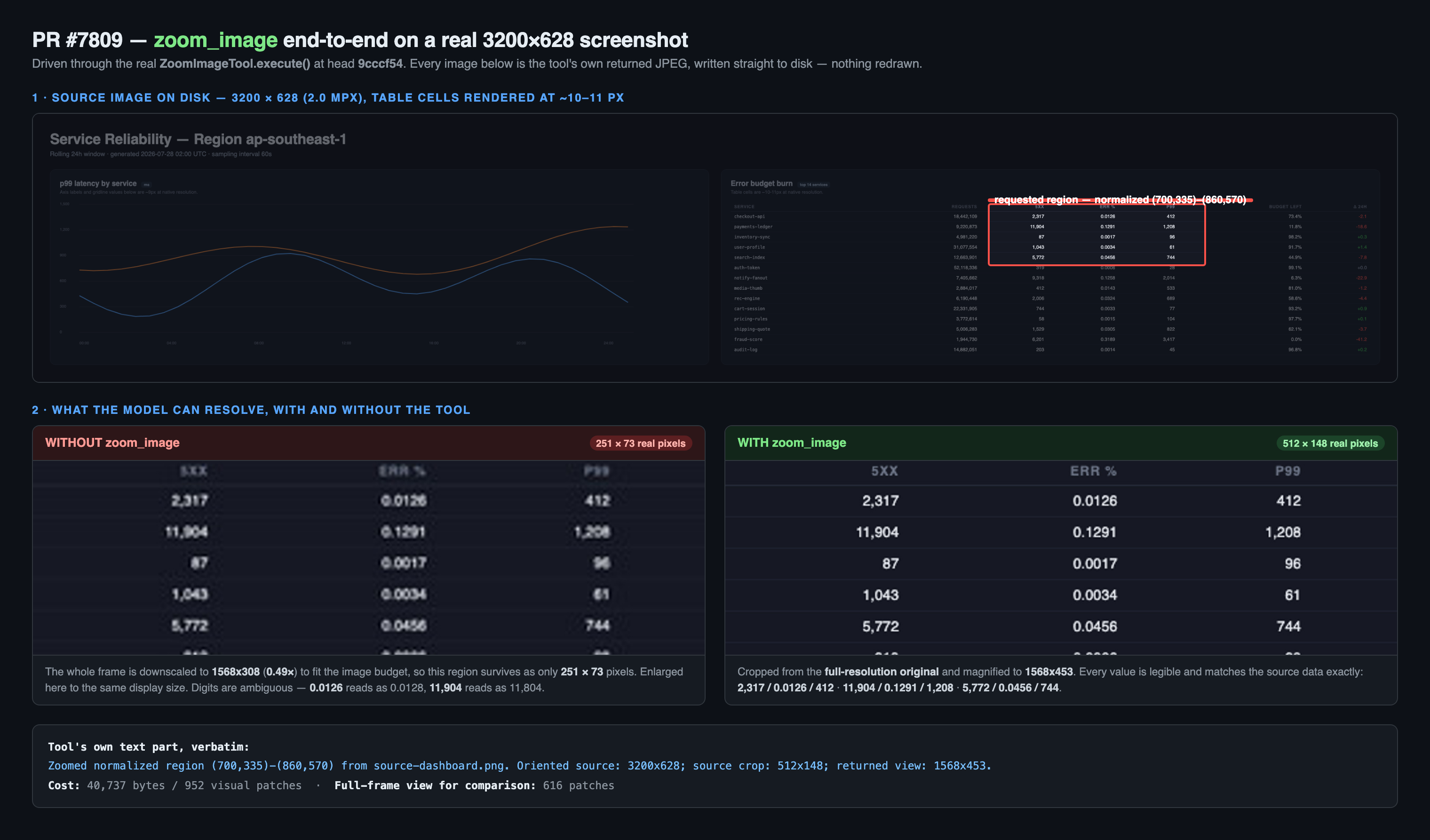The height and width of the screenshot is (840, 1430).
Task: Click the "12:00" time axis label on the chart
Action: pos(346,343)
